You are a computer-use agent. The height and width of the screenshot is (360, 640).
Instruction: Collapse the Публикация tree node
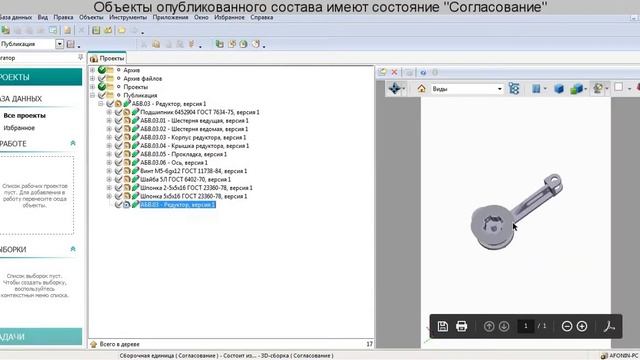pyautogui.click(x=92, y=95)
